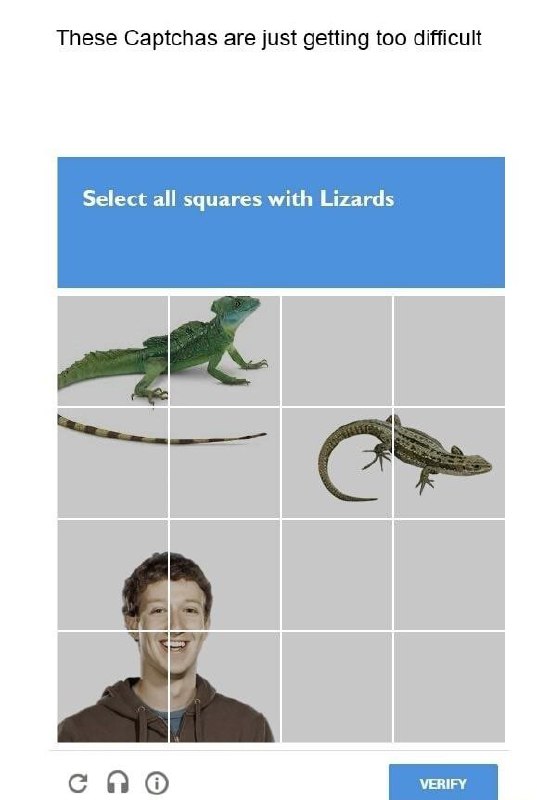Select the tile with striped tail's thick end
537x800 pixels.
point(113,463)
